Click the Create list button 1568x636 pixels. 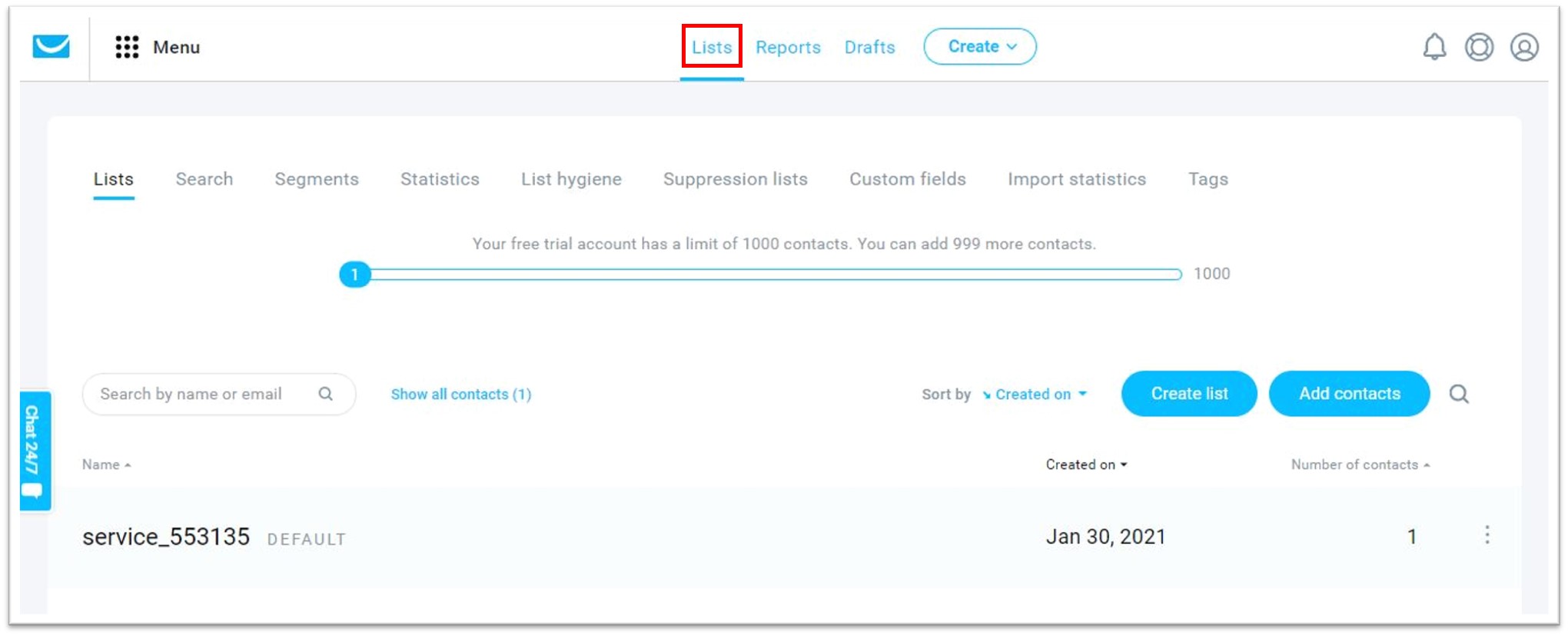(x=1188, y=394)
